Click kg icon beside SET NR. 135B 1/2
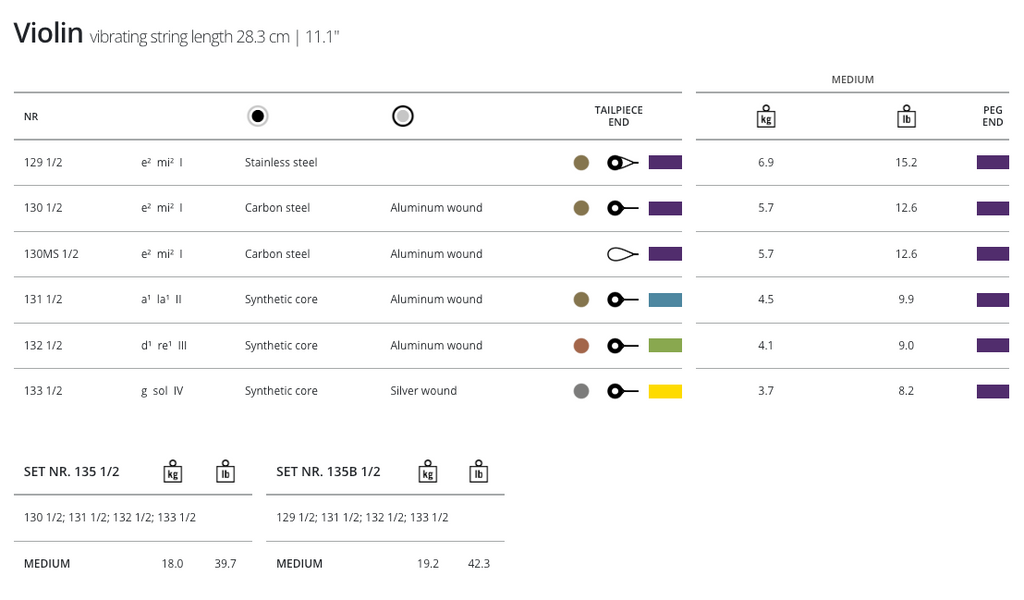The height and width of the screenshot is (600, 1024). [428, 471]
